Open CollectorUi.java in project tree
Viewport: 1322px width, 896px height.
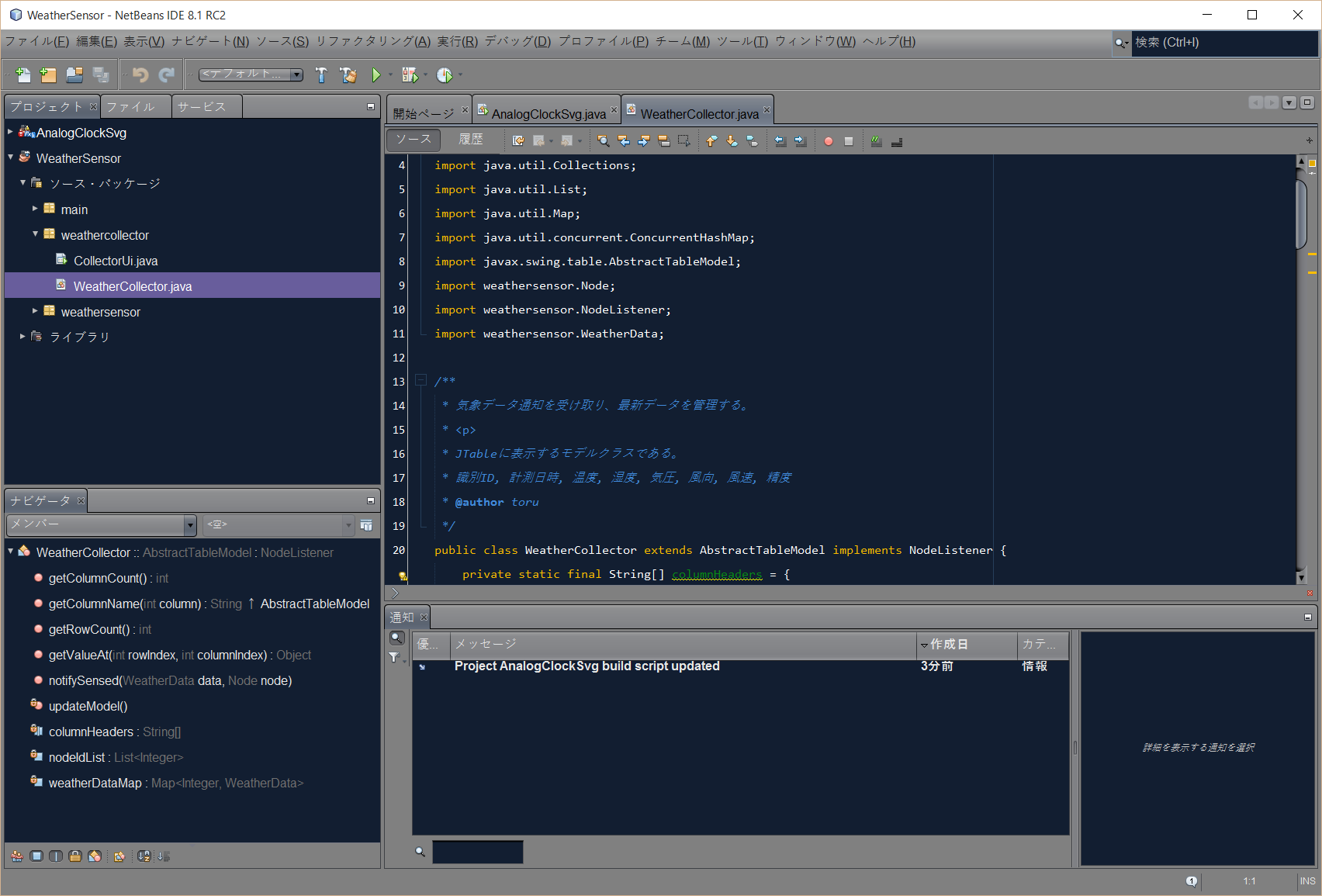115,261
